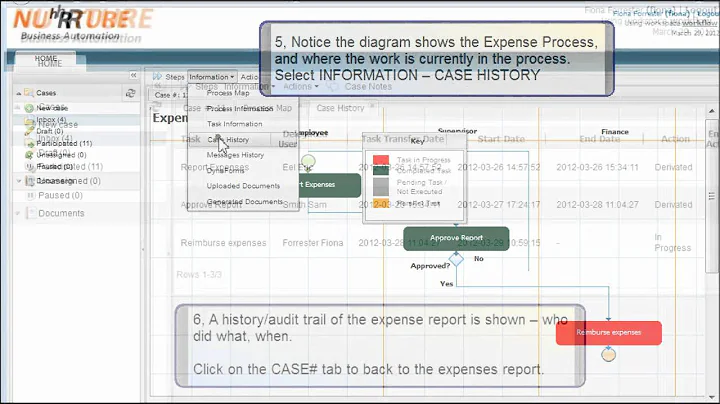
Task: Switch to the Case History tab
Action: coord(340,108)
